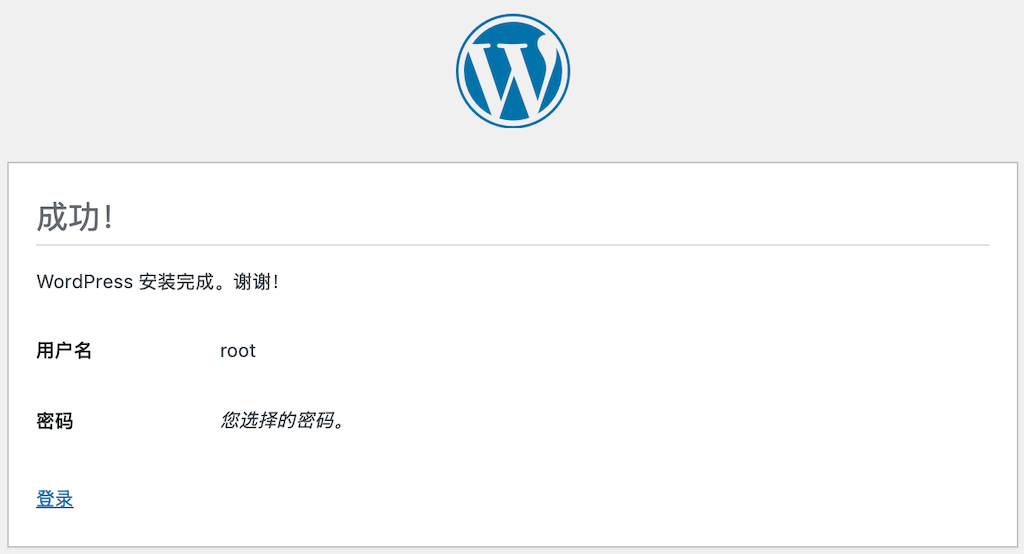Viewport: 1024px width, 554px height.
Task: Select the word WordPress in the message
Action: click(x=85, y=282)
